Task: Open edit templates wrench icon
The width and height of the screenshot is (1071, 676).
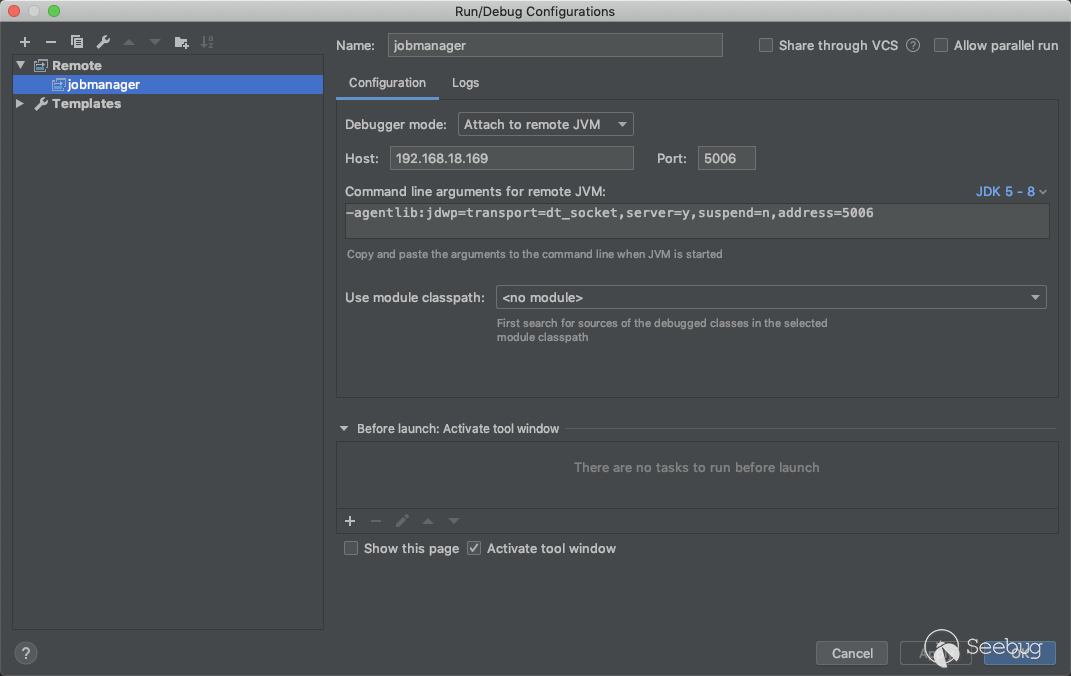Action: tap(103, 42)
